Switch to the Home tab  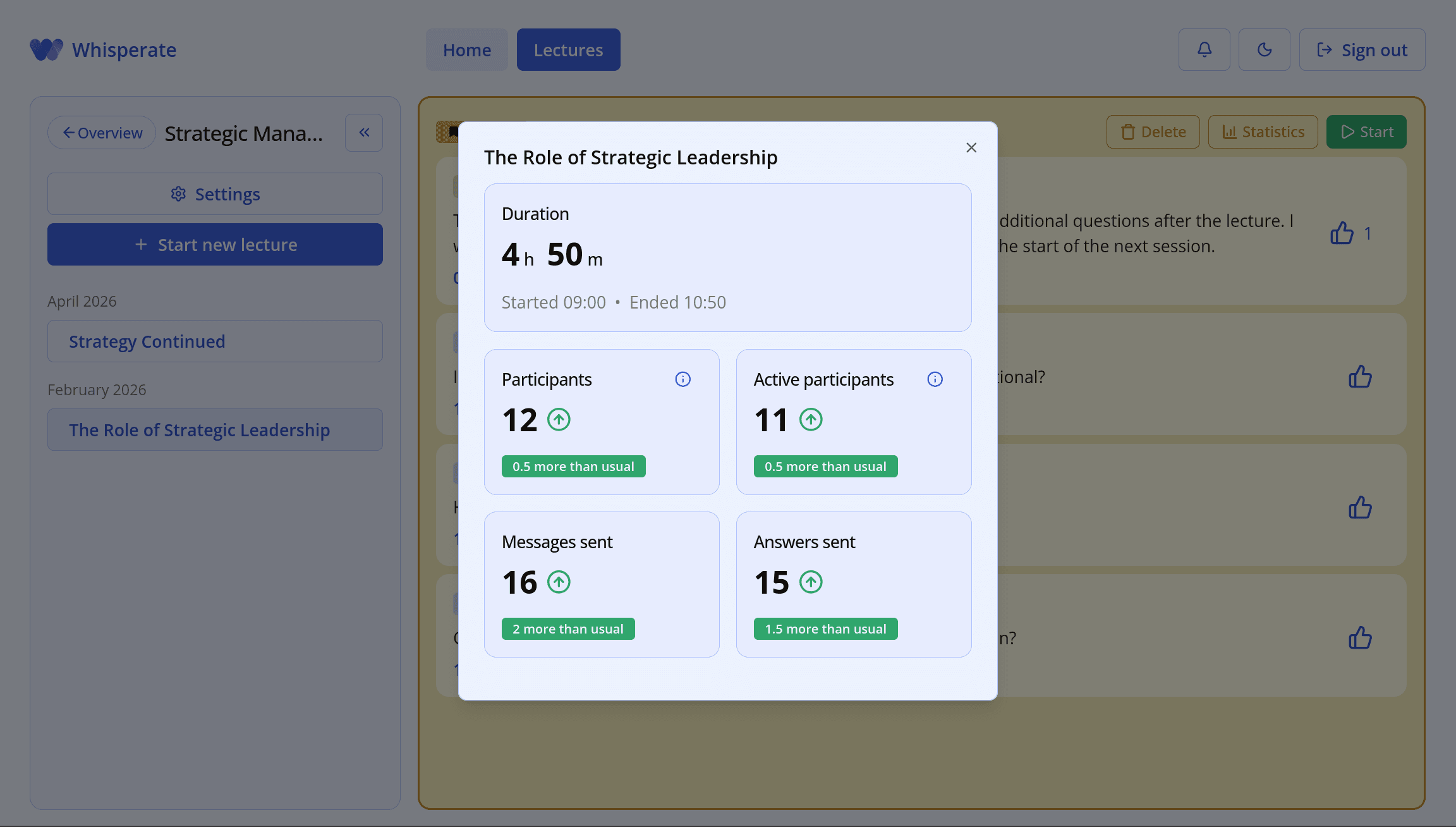466,49
